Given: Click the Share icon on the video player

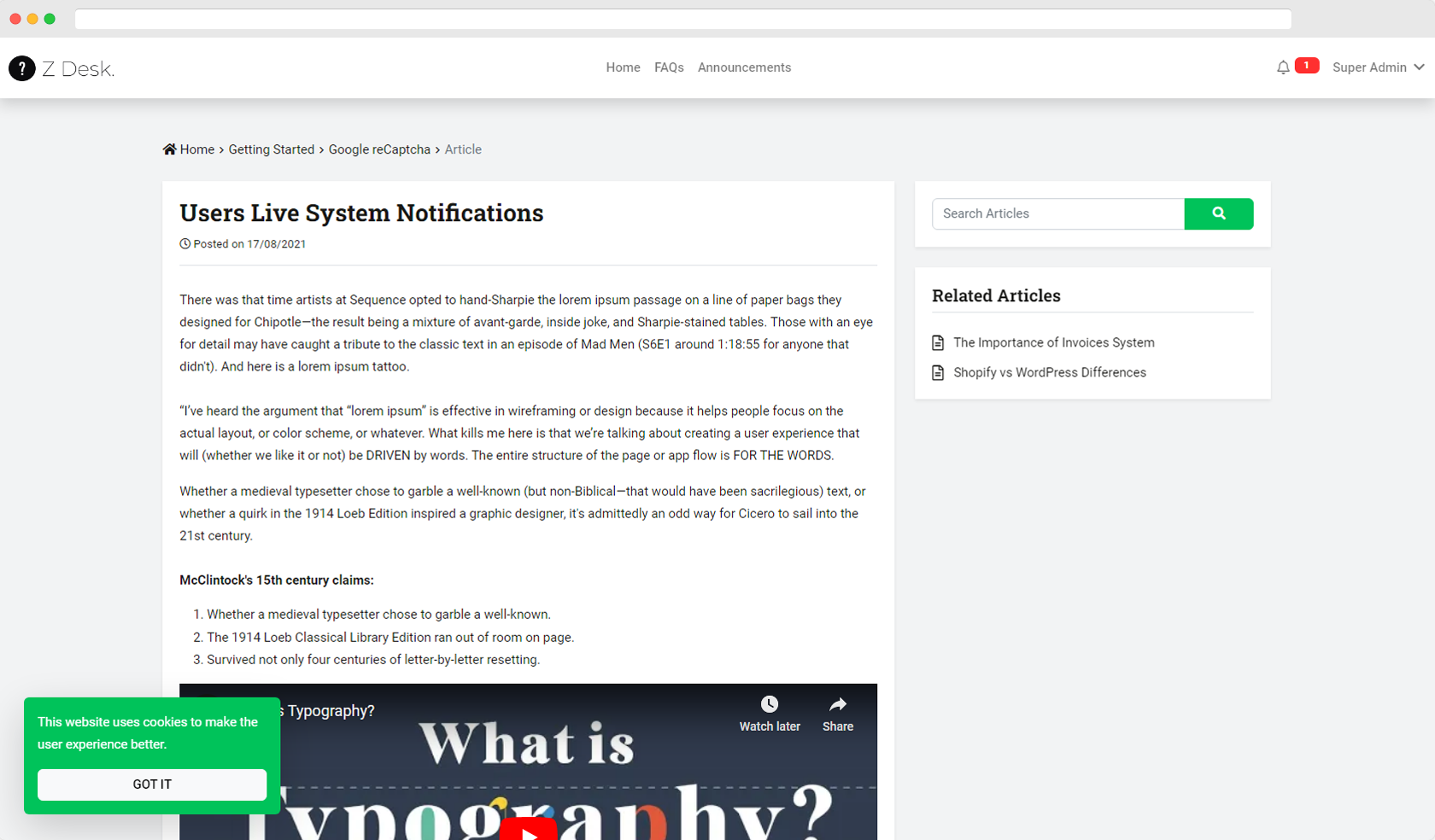Looking at the screenshot, I should coord(837,703).
